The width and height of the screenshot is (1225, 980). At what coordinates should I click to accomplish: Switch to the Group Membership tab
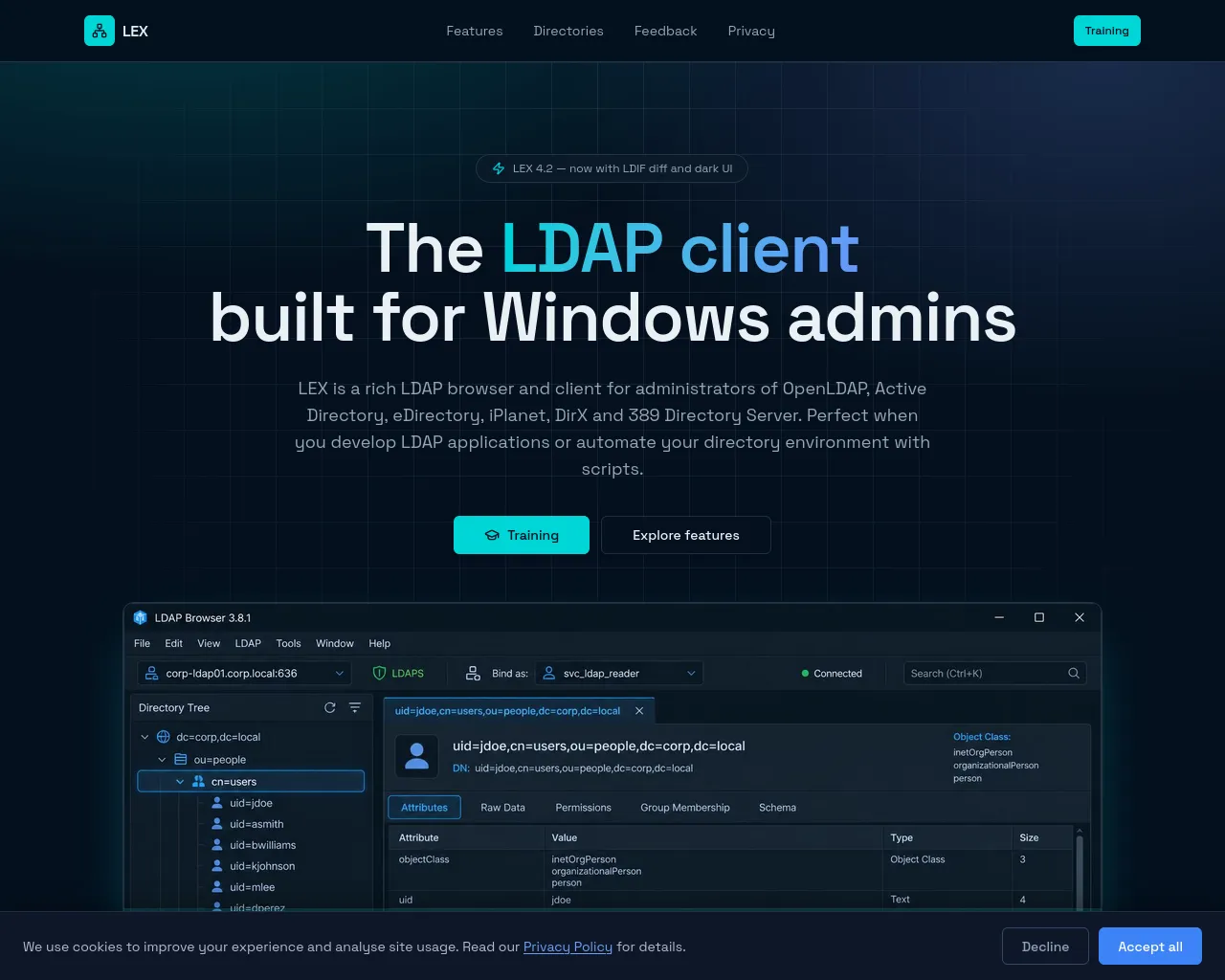coord(685,808)
